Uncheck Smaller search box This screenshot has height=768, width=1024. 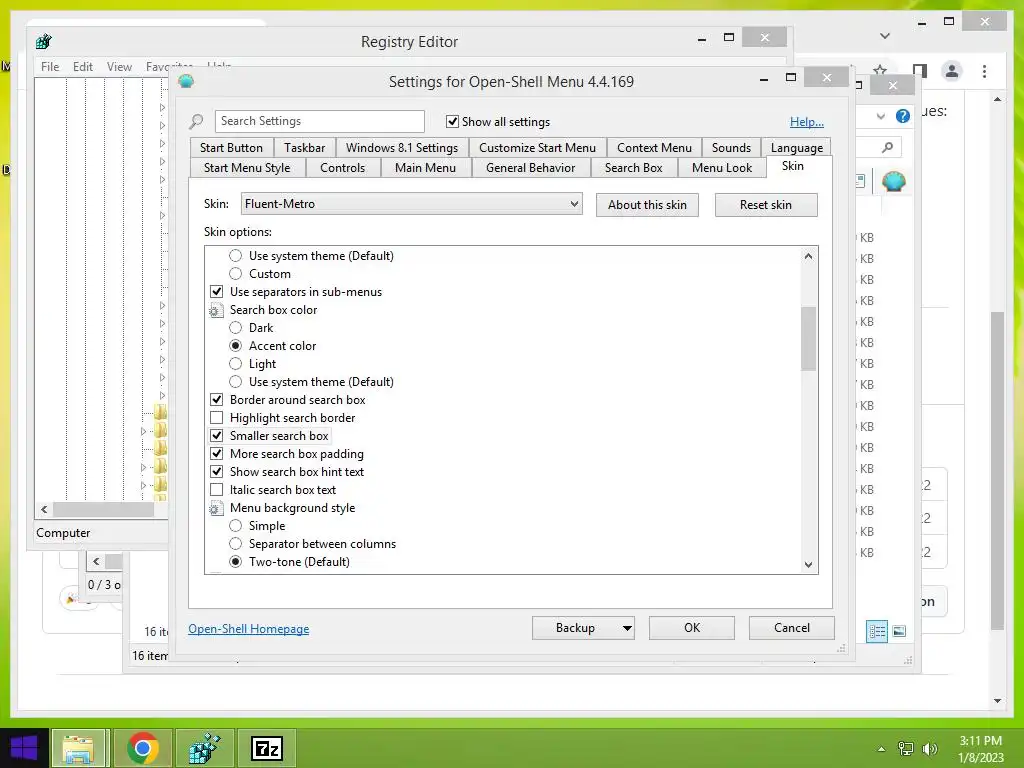point(217,436)
